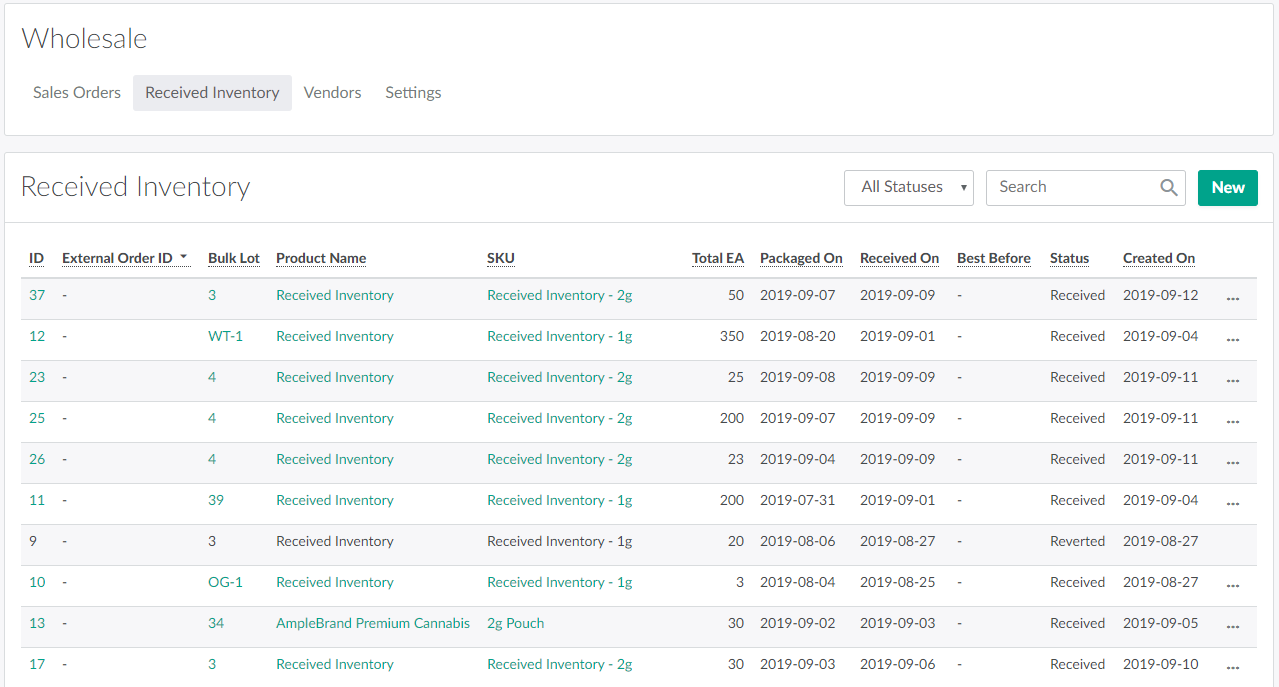Open the ellipsis menu for row ID 12
This screenshot has width=1279, height=687.
(1232, 338)
